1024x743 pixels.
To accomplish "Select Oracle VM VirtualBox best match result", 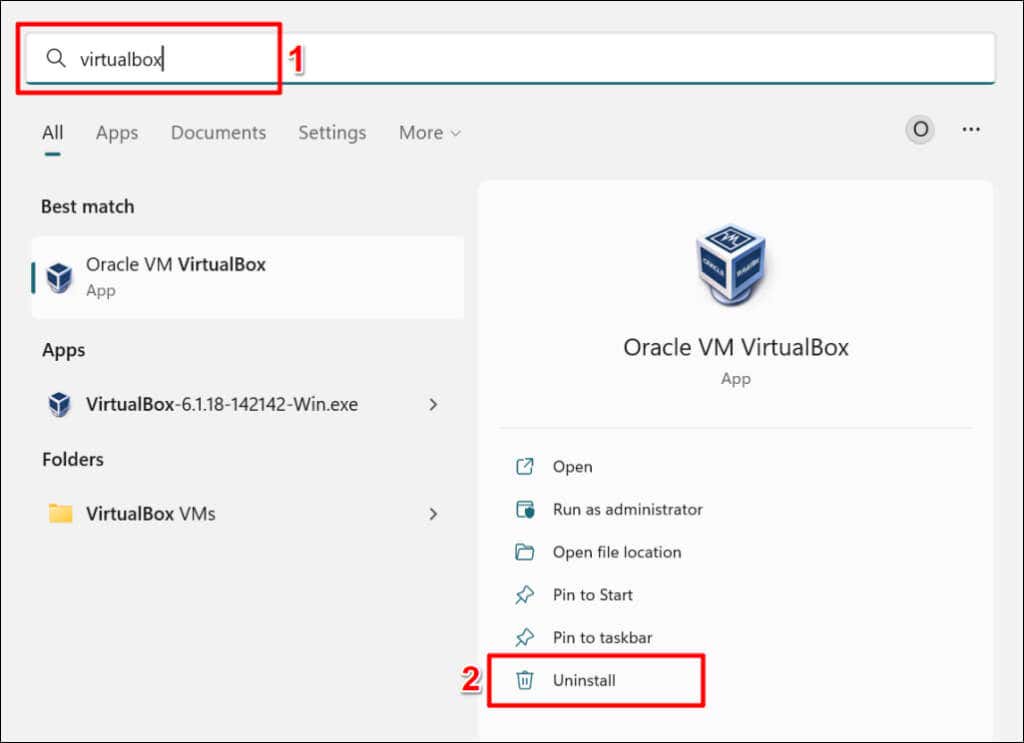I will tap(247, 277).
